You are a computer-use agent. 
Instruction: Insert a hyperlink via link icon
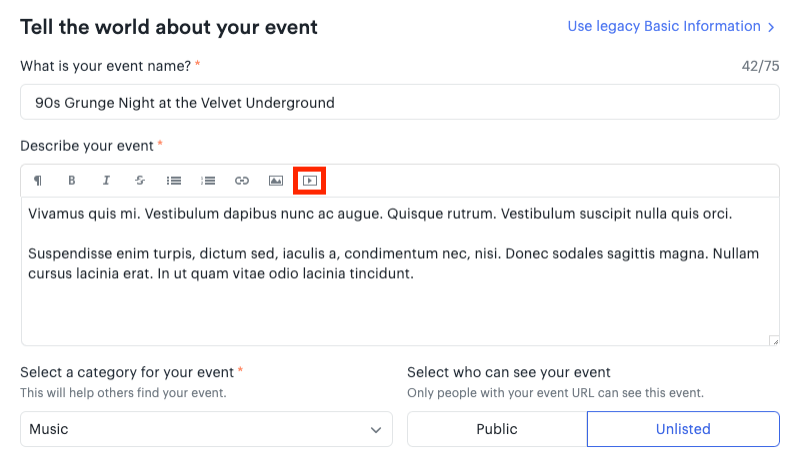(242, 180)
